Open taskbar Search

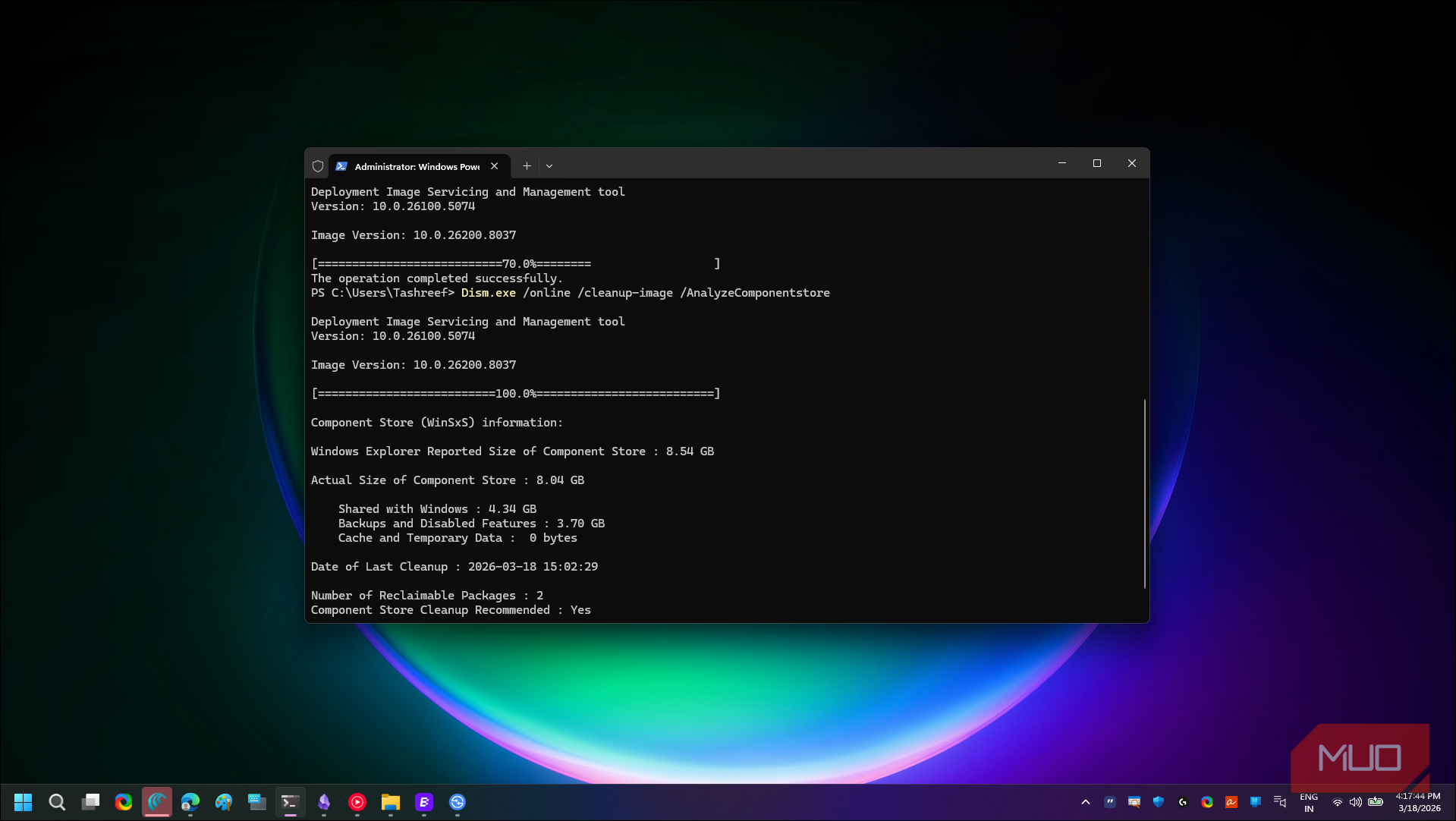[x=57, y=802]
